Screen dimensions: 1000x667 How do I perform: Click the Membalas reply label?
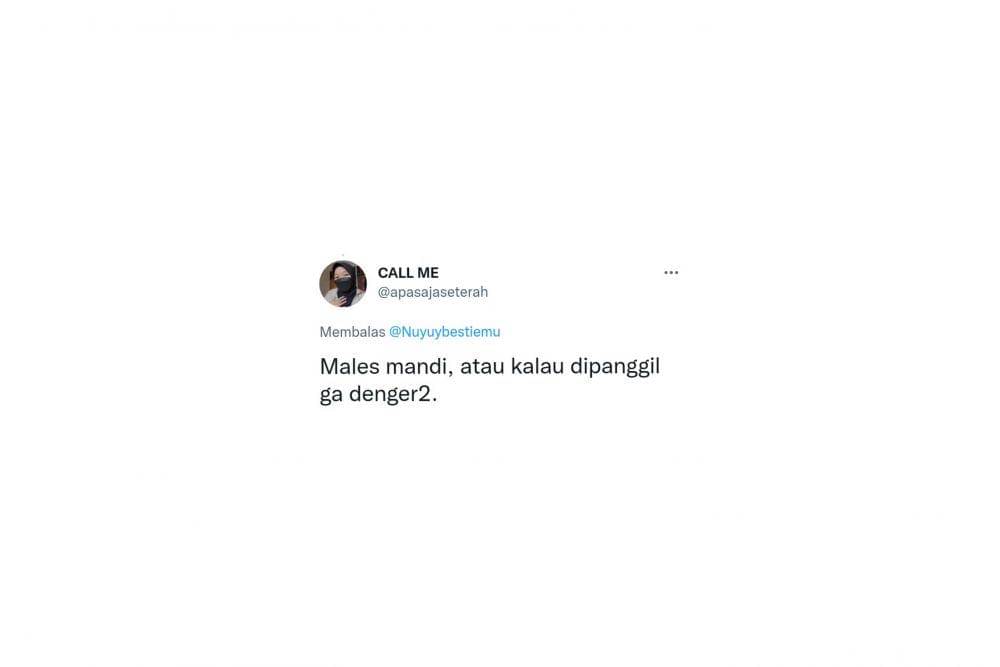[x=352, y=332]
